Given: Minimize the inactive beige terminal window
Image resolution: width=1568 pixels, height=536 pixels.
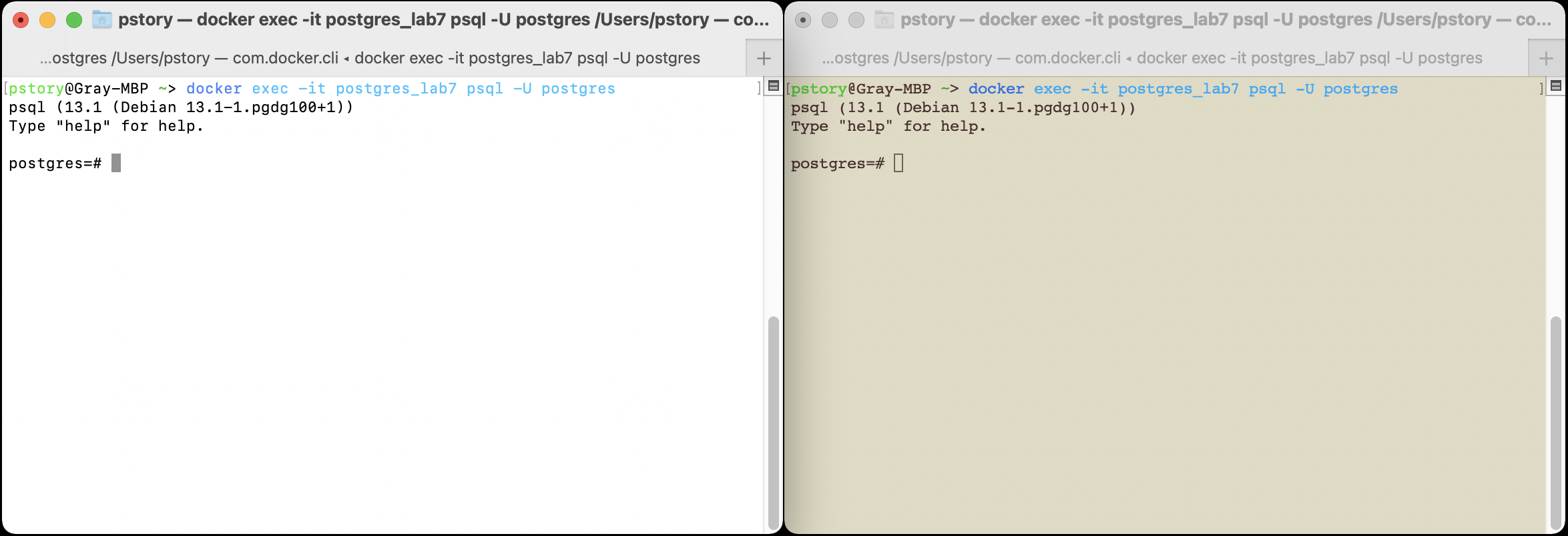Looking at the screenshot, I should coord(830,20).
